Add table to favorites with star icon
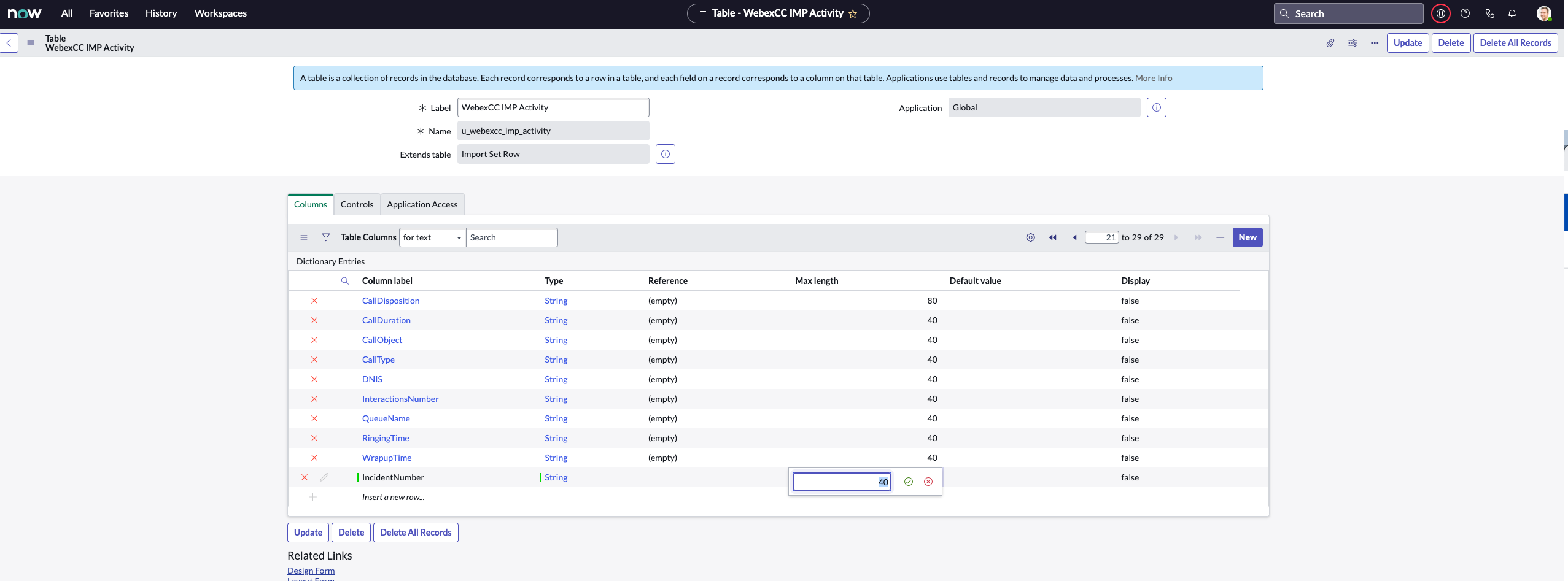Image resolution: width=1568 pixels, height=581 pixels. tap(853, 13)
